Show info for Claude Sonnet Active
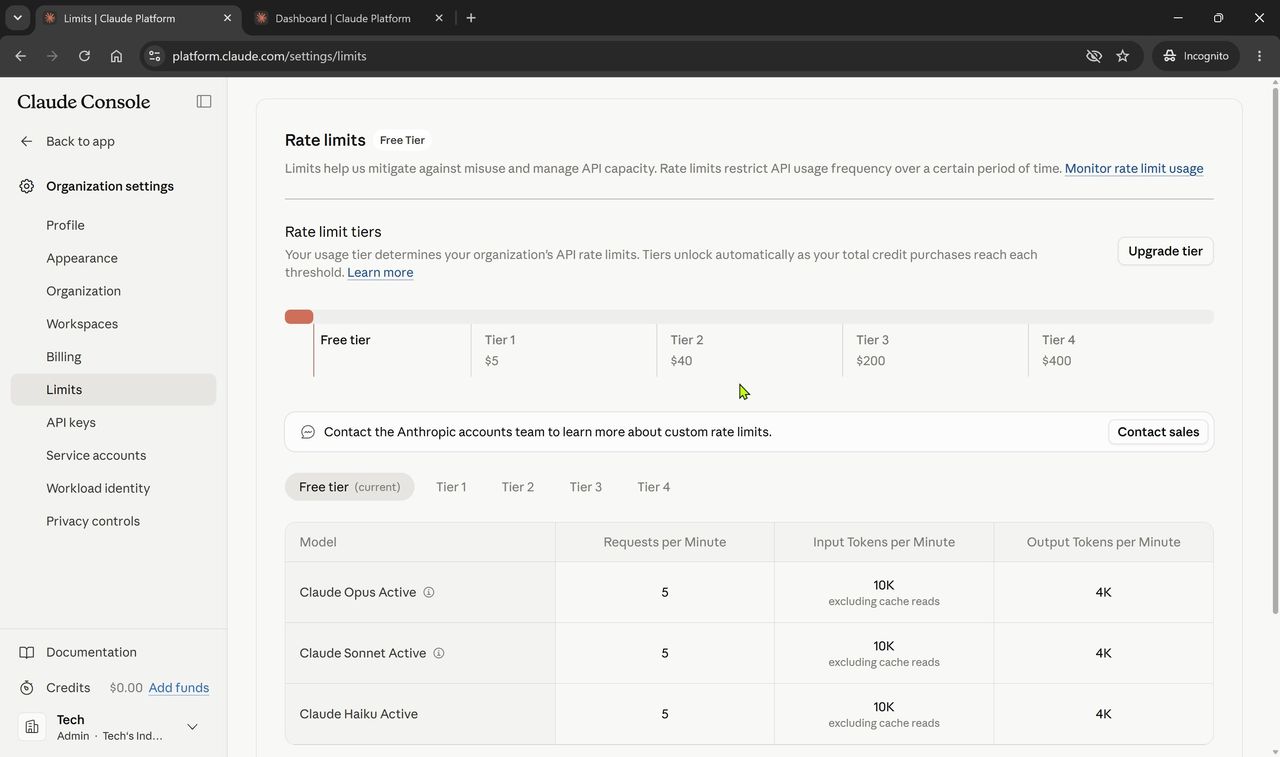1280x757 pixels. pyautogui.click(x=439, y=653)
